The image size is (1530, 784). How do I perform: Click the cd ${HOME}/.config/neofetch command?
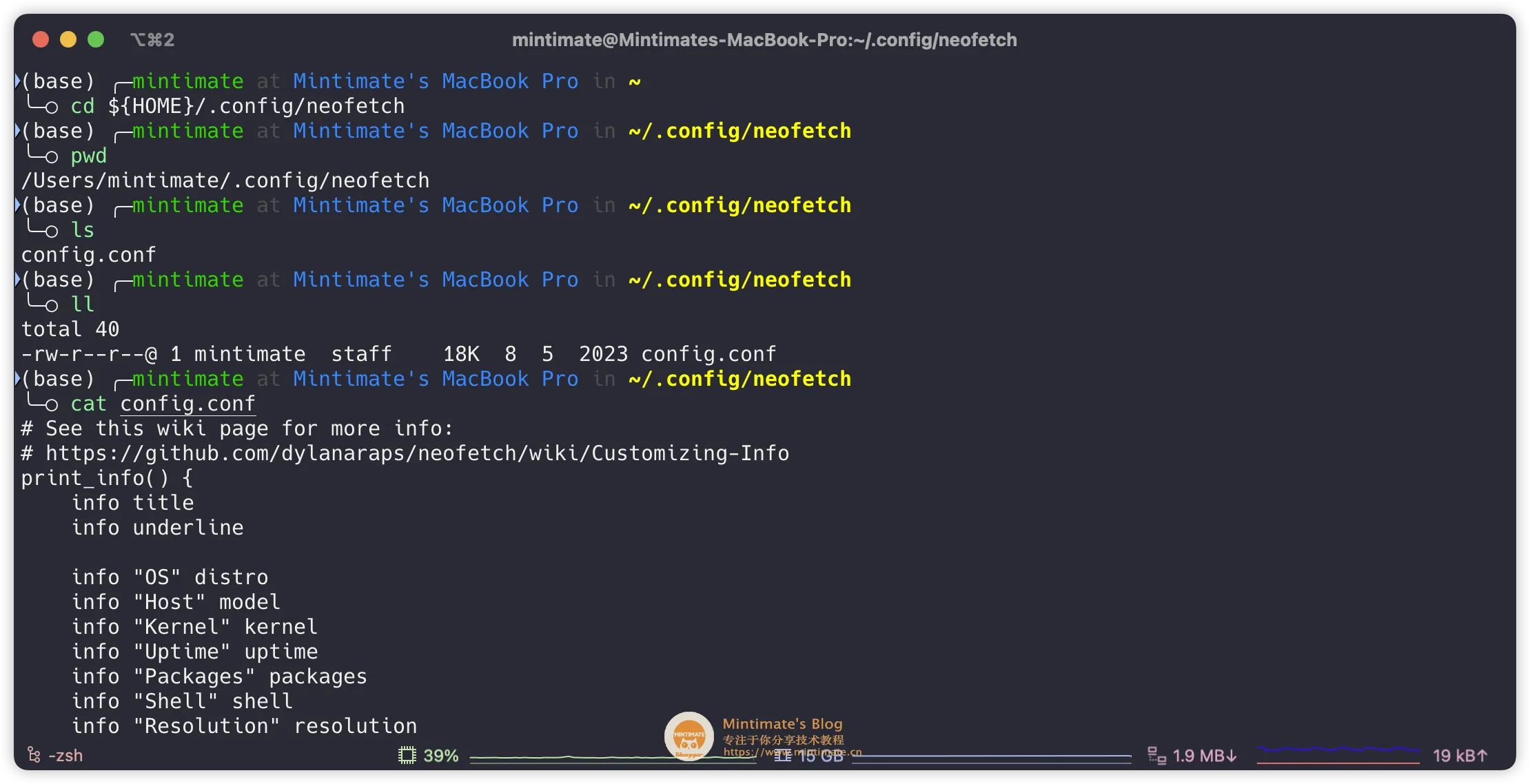238,106
